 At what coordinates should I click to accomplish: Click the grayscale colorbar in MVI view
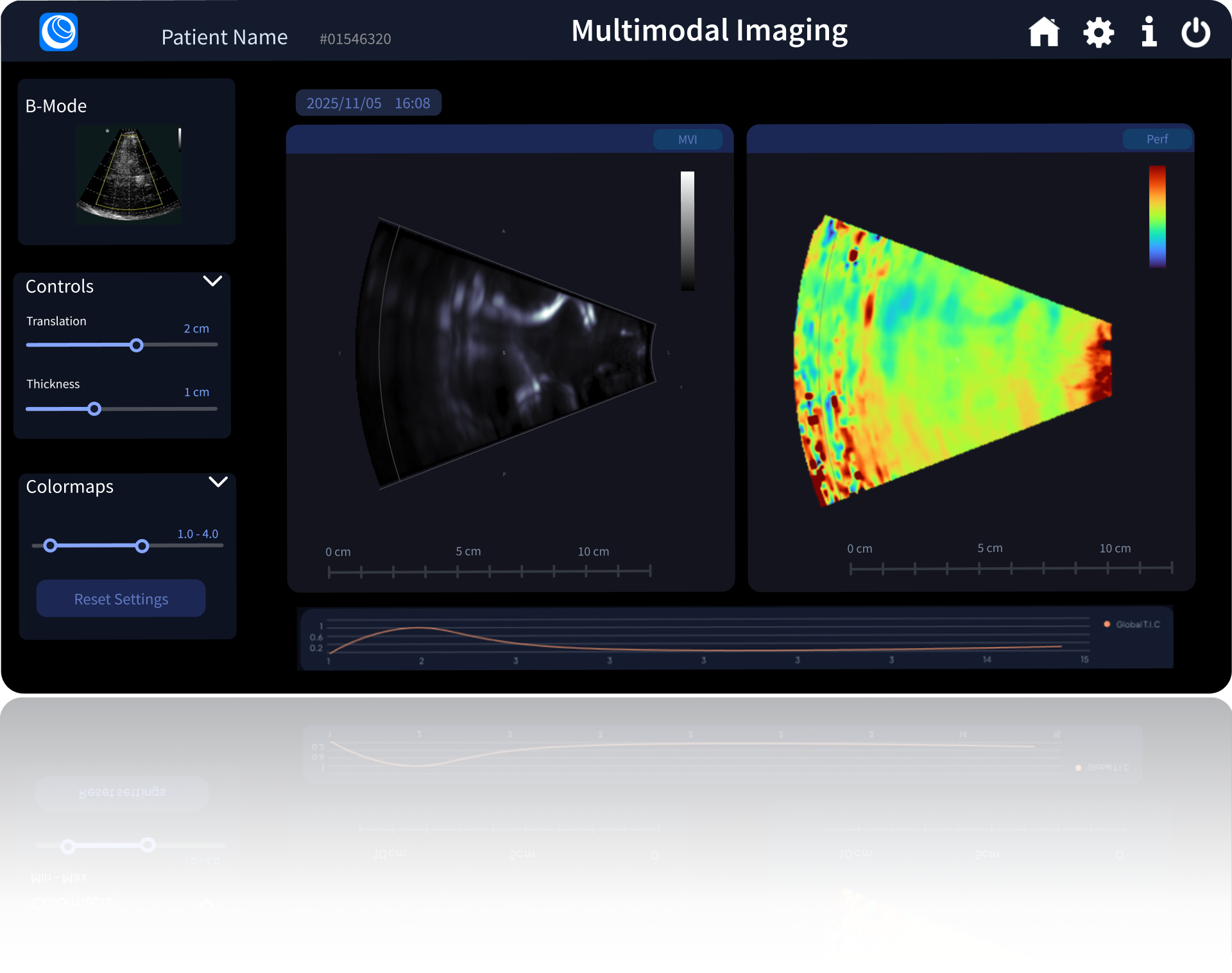click(x=687, y=231)
